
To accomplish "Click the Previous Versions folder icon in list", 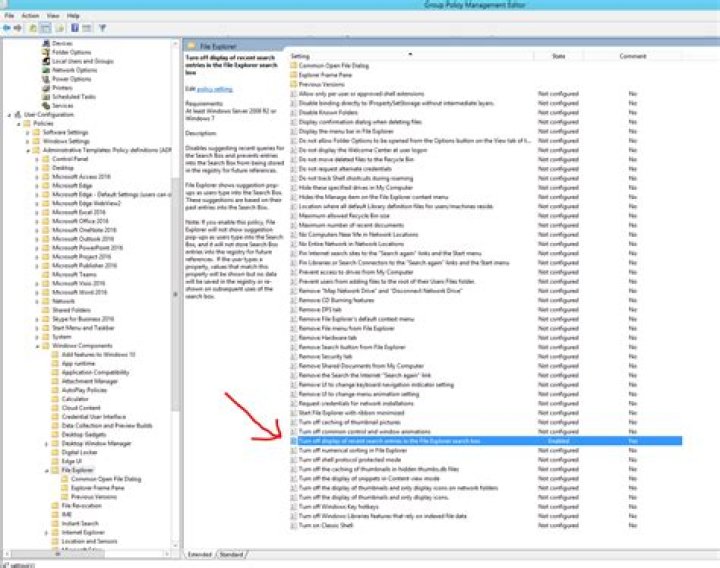I will click(x=294, y=84).
